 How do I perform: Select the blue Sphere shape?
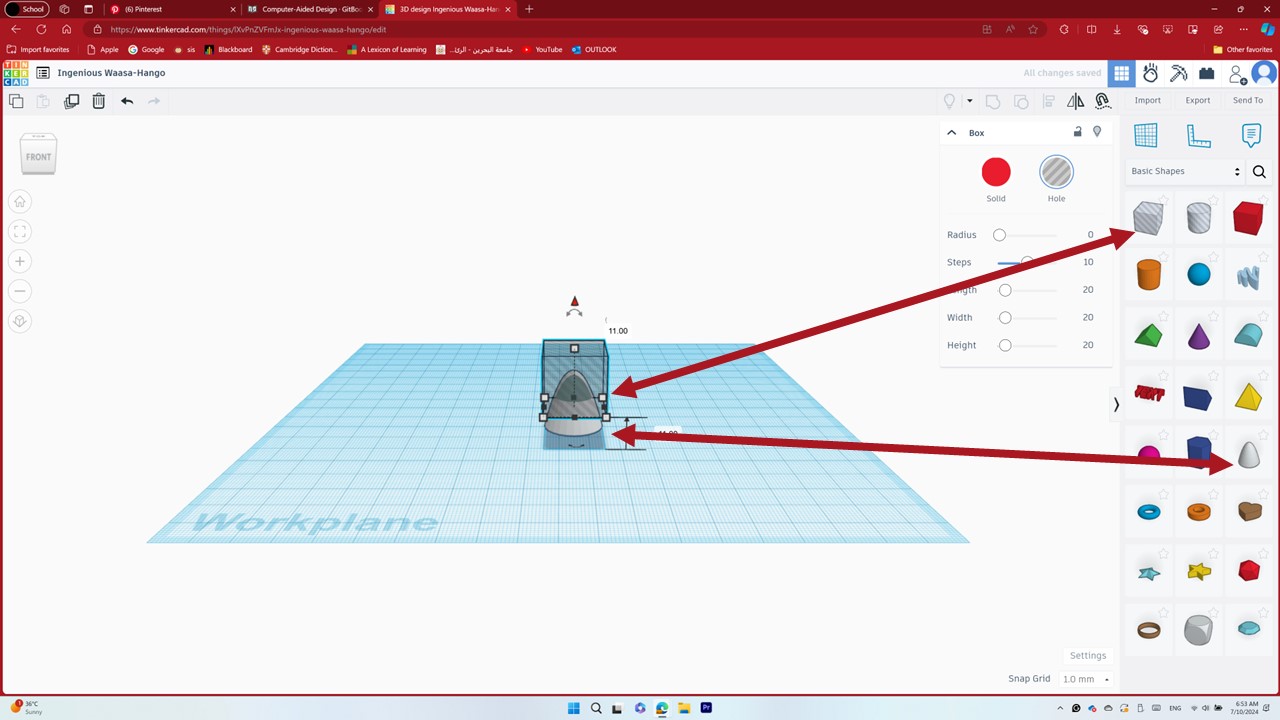[x=1198, y=274]
